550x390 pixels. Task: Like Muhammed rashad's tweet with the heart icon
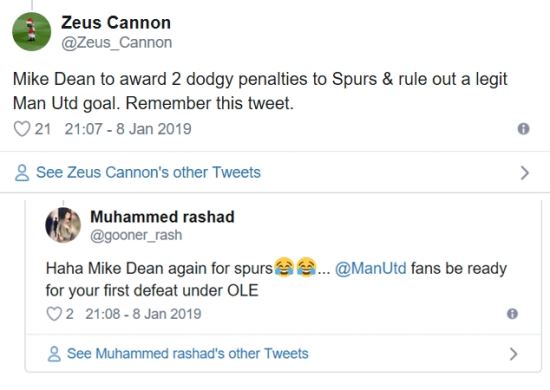pos(54,314)
